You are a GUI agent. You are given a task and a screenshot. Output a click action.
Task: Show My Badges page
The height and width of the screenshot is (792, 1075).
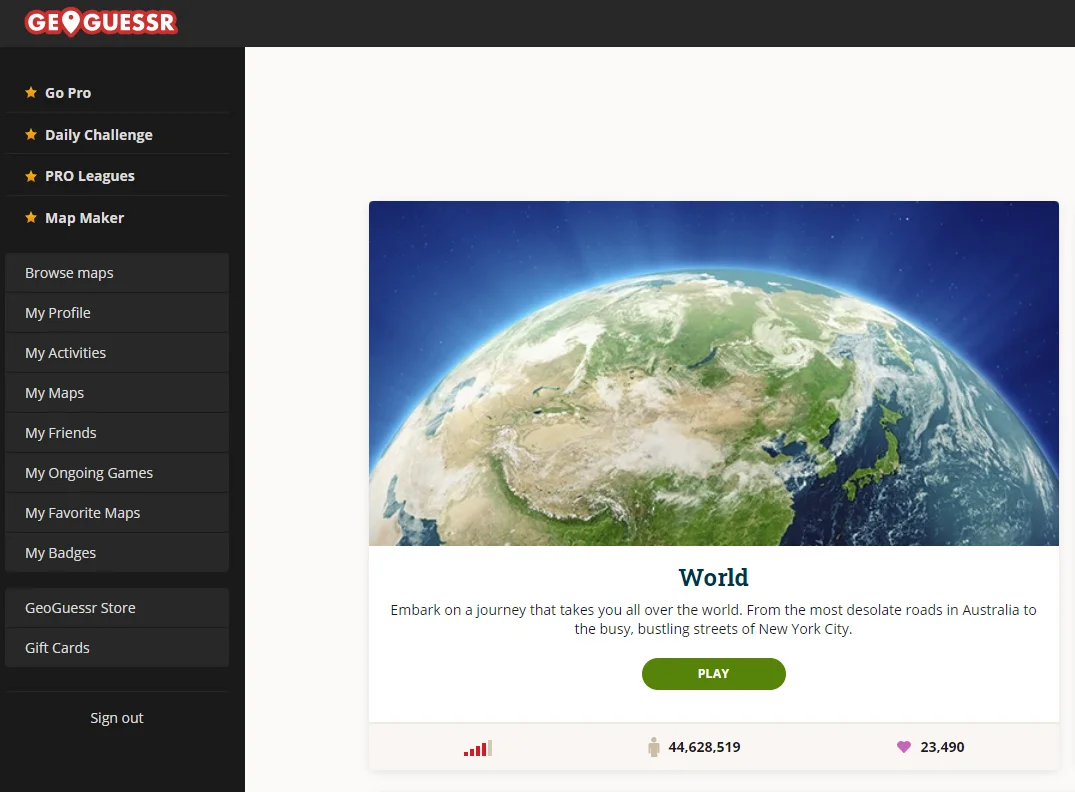pos(60,553)
